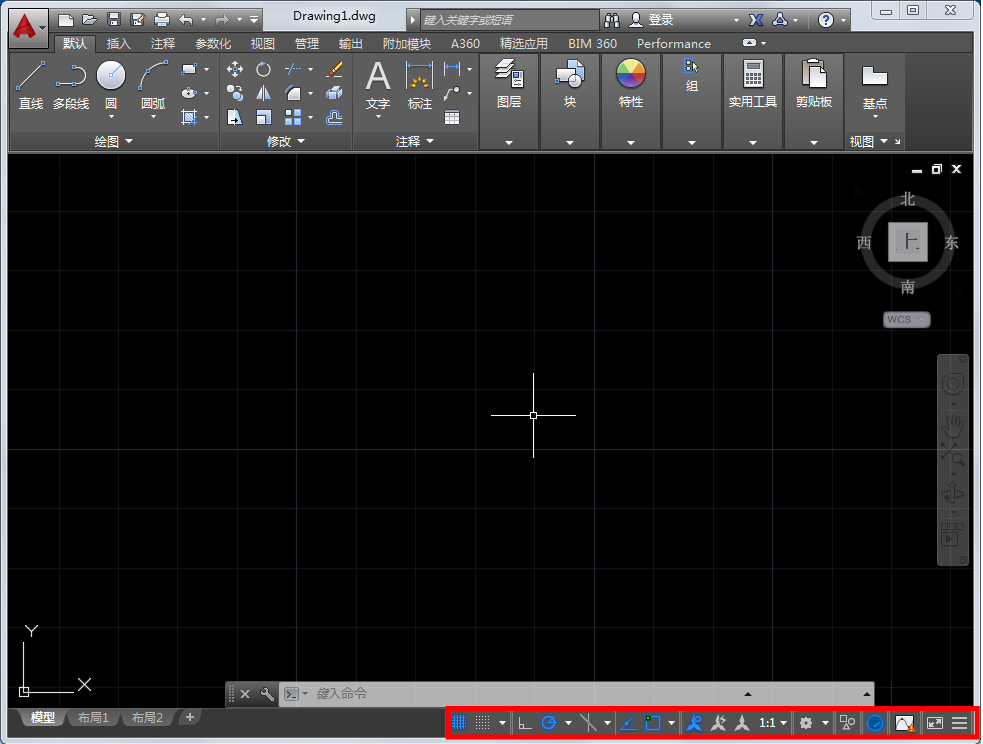983x744 pixels.
Task: Expand the 图层 (Layers) panel dropdown
Action: (509, 143)
